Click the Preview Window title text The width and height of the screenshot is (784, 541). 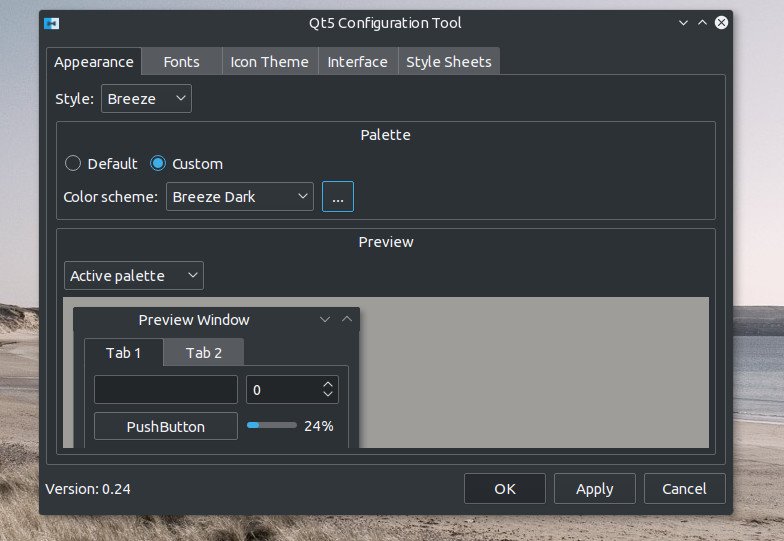tap(194, 320)
